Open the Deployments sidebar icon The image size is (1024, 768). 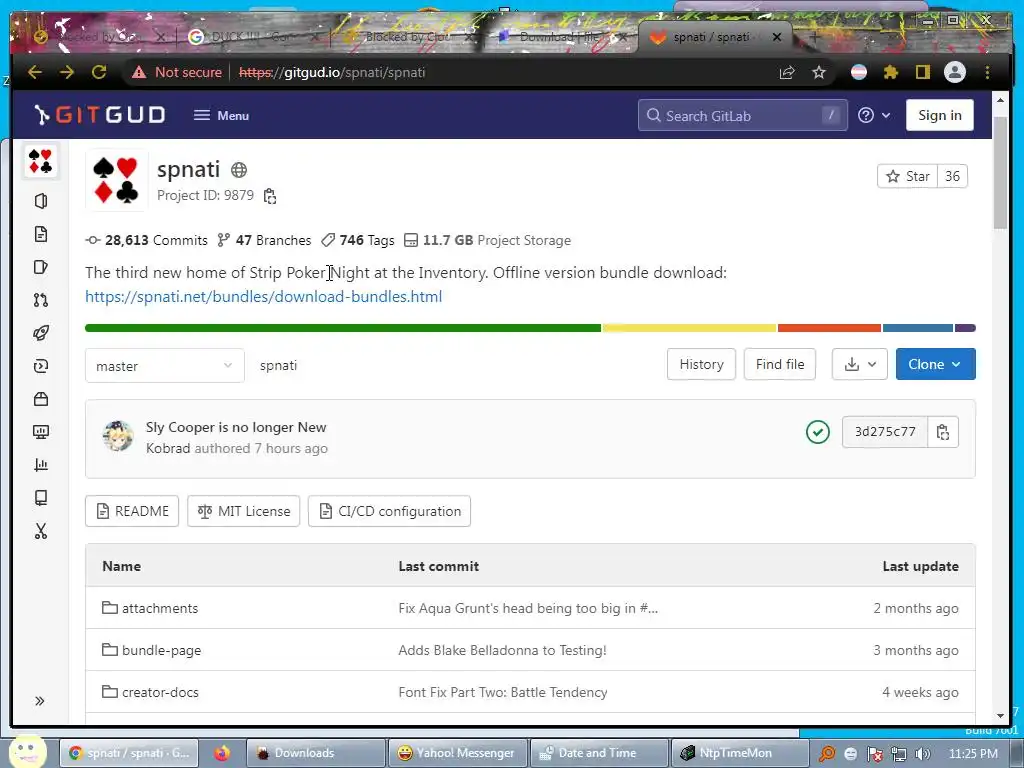tap(40, 366)
